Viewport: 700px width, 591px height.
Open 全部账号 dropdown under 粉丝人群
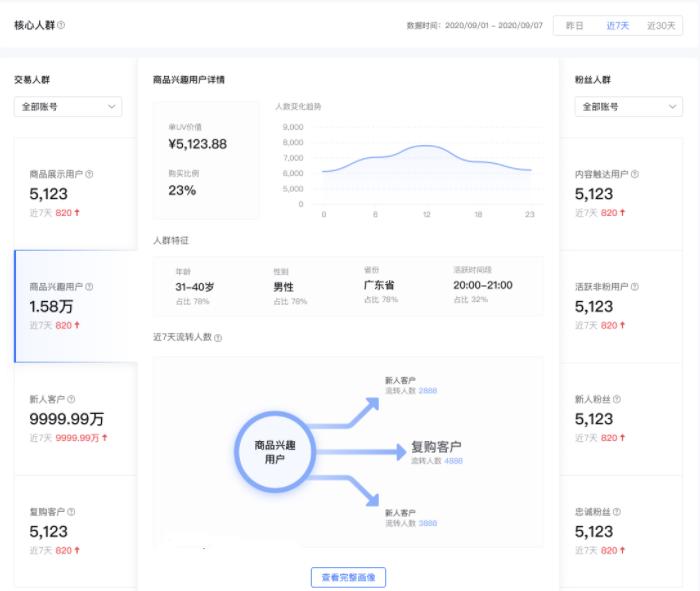[628, 106]
